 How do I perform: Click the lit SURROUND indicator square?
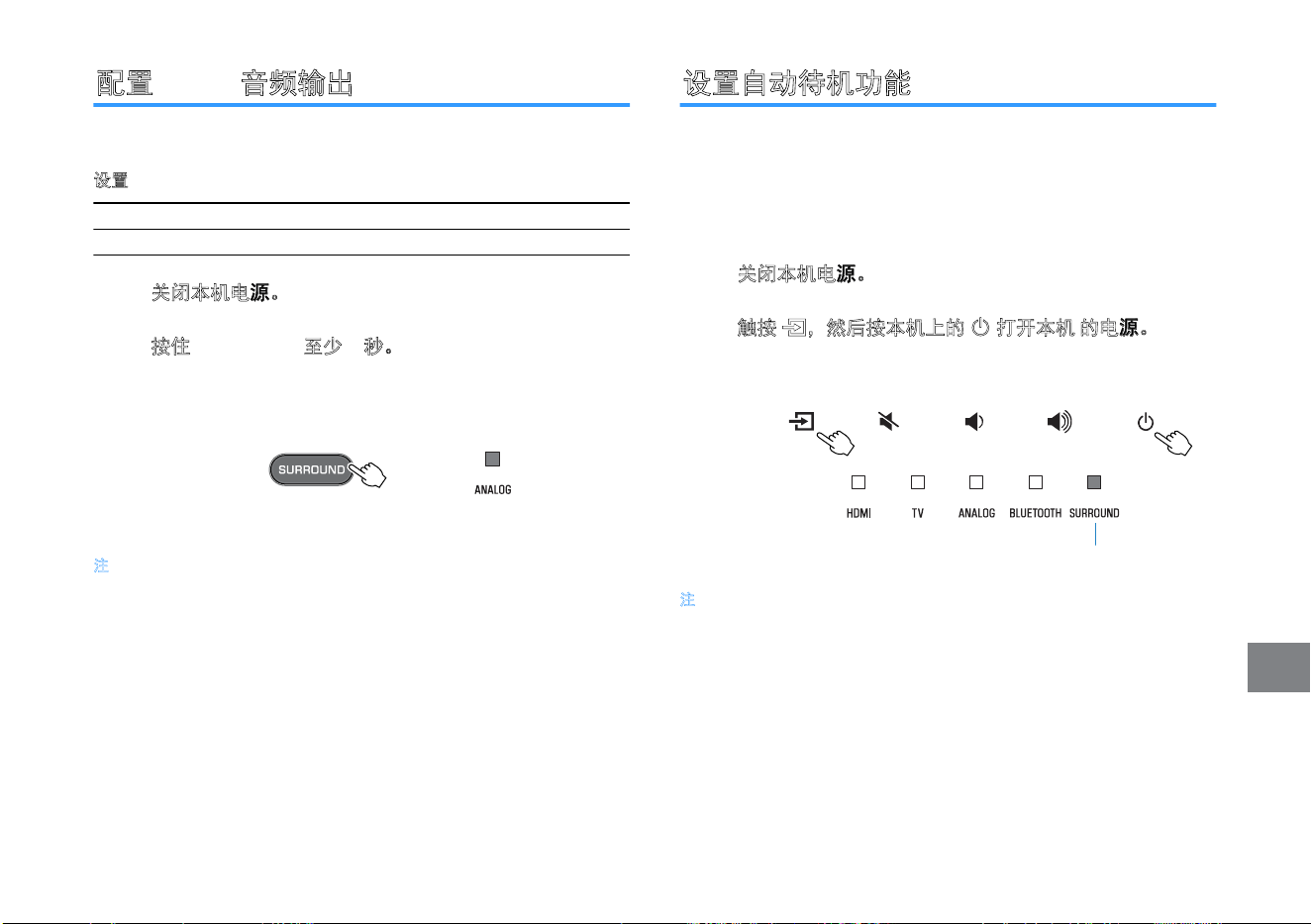(1094, 482)
